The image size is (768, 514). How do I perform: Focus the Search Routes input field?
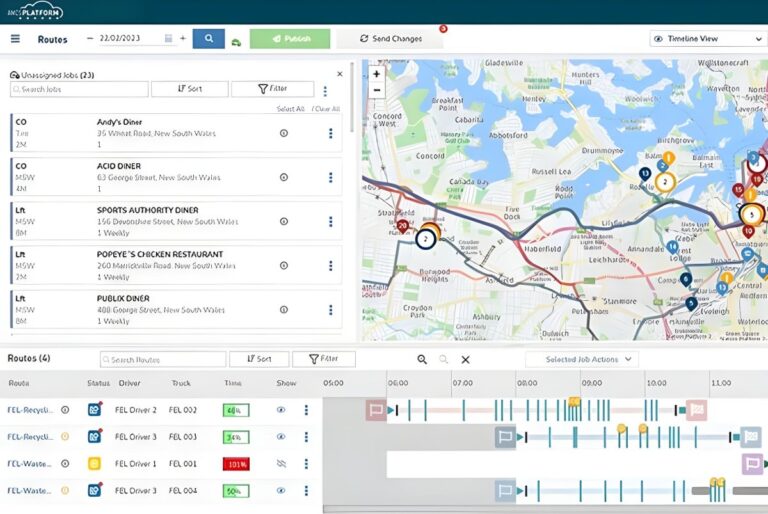pyautogui.click(x=163, y=359)
